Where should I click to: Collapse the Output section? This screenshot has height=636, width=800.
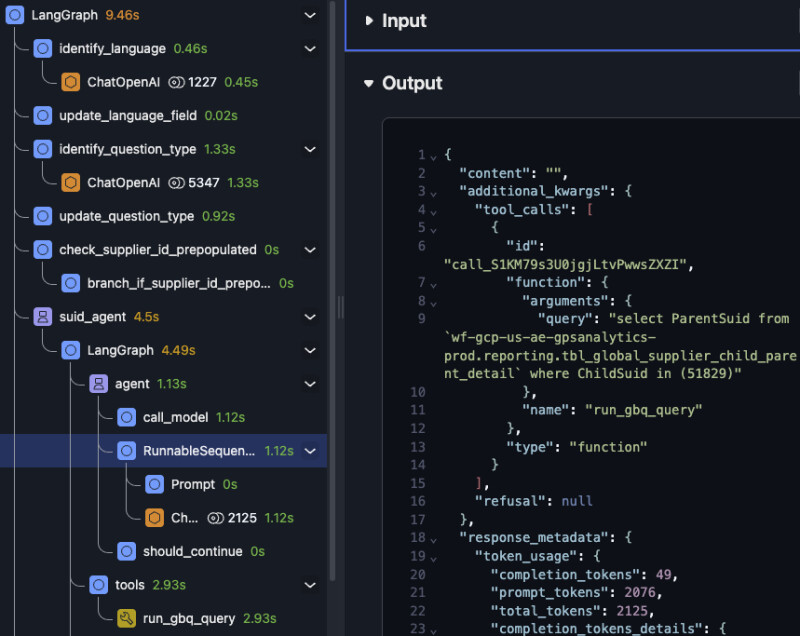pyautogui.click(x=369, y=84)
